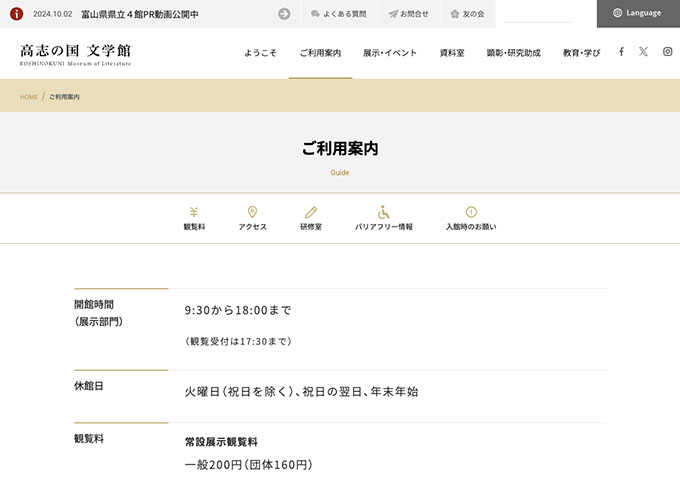
Task: Open the ようこそ menu
Action: pyautogui.click(x=260, y=53)
